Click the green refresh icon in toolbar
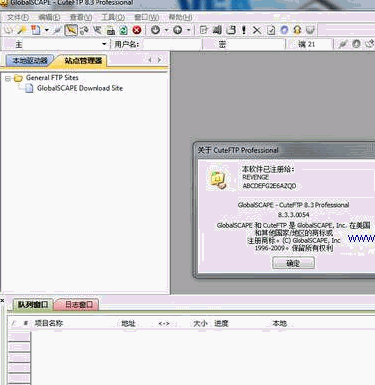 pyautogui.click(x=124, y=30)
